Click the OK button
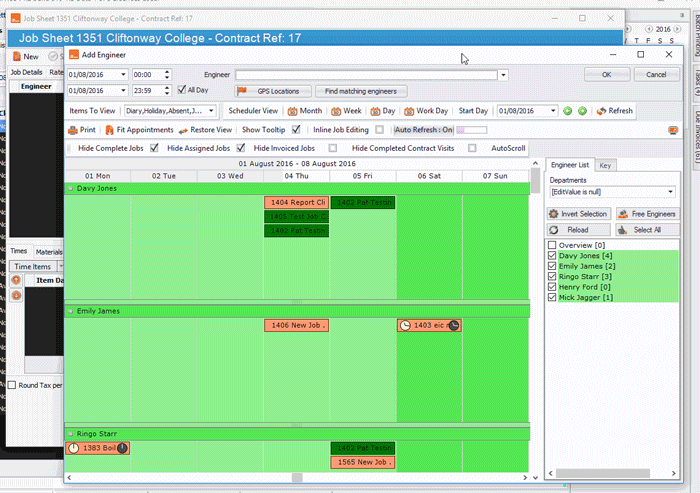 607,75
